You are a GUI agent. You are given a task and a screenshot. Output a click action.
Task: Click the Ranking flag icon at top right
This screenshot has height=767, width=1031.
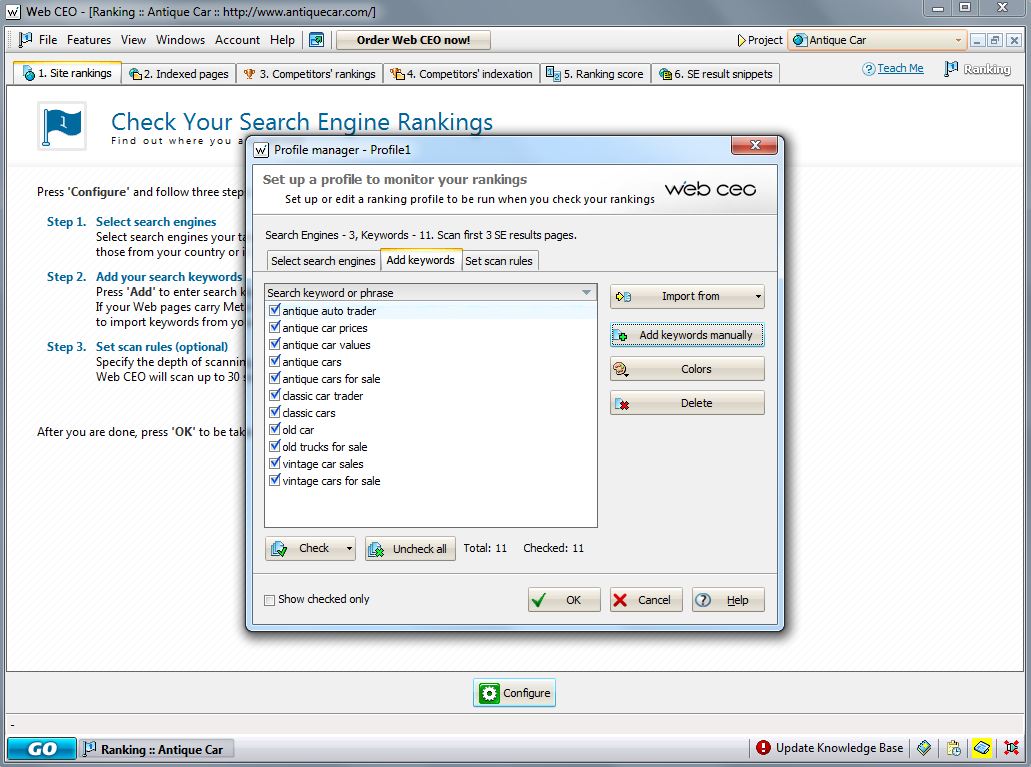pos(951,68)
